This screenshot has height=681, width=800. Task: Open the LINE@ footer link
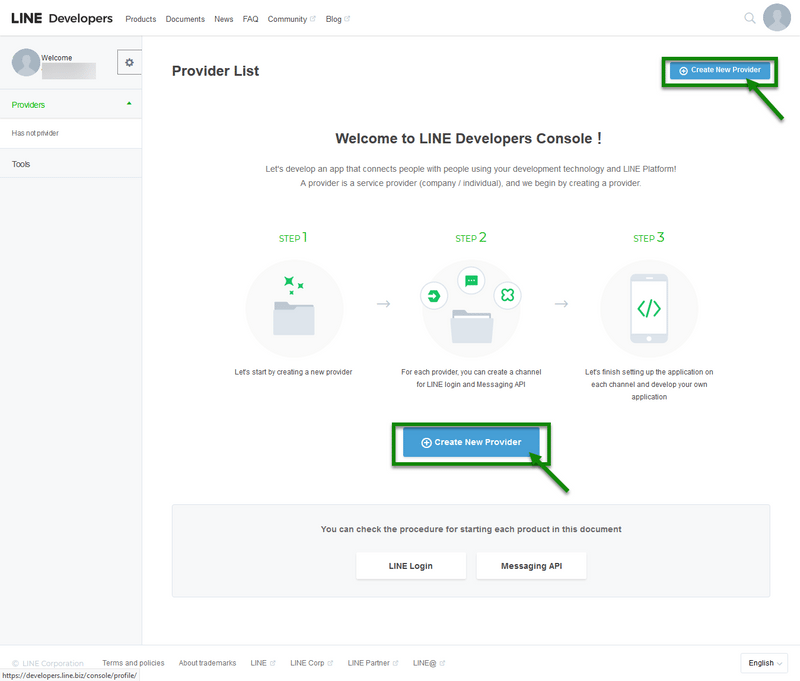[429, 663]
